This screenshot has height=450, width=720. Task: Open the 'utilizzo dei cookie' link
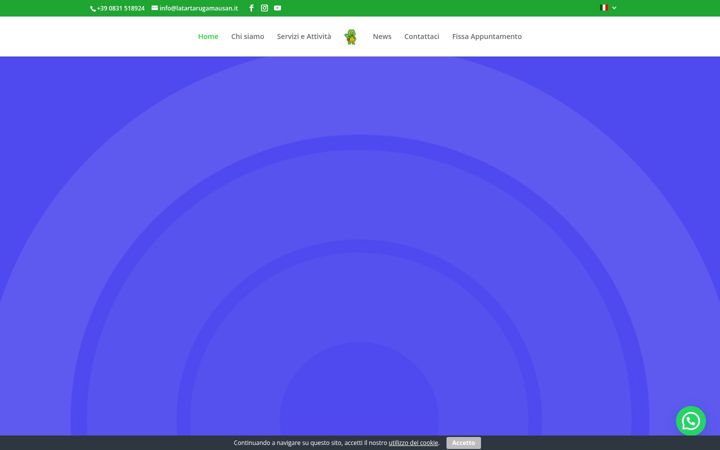coord(413,443)
